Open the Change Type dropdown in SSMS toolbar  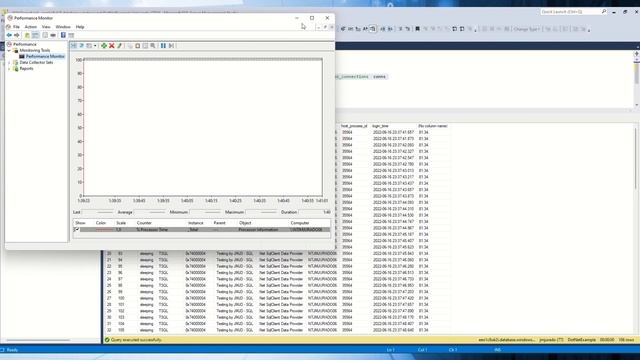click(527, 29)
